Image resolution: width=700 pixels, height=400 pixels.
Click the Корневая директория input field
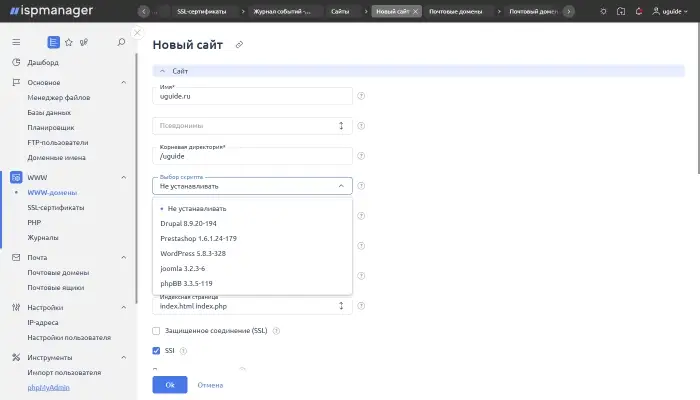point(253,156)
